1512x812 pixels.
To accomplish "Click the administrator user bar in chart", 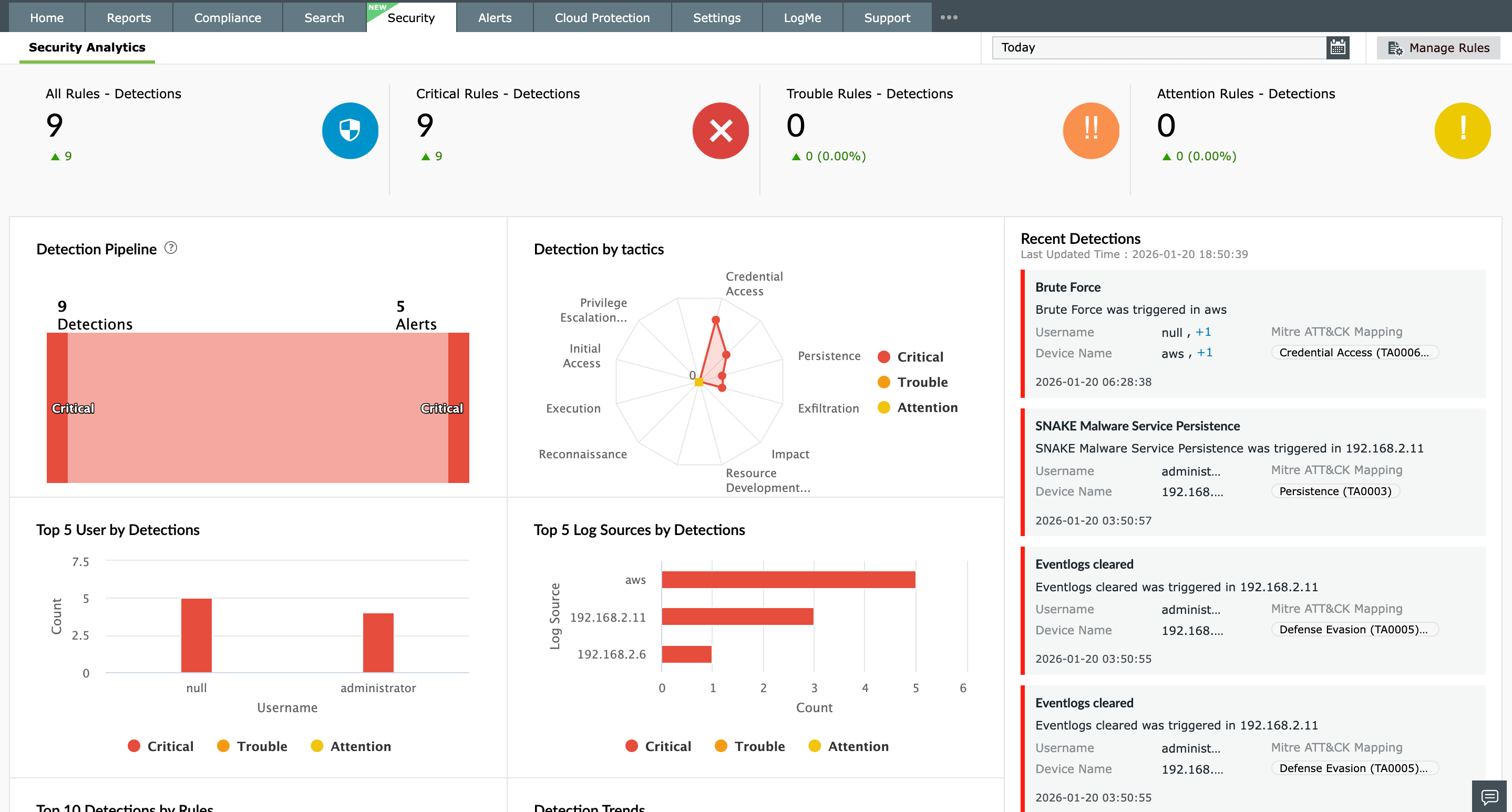I will coord(378,643).
